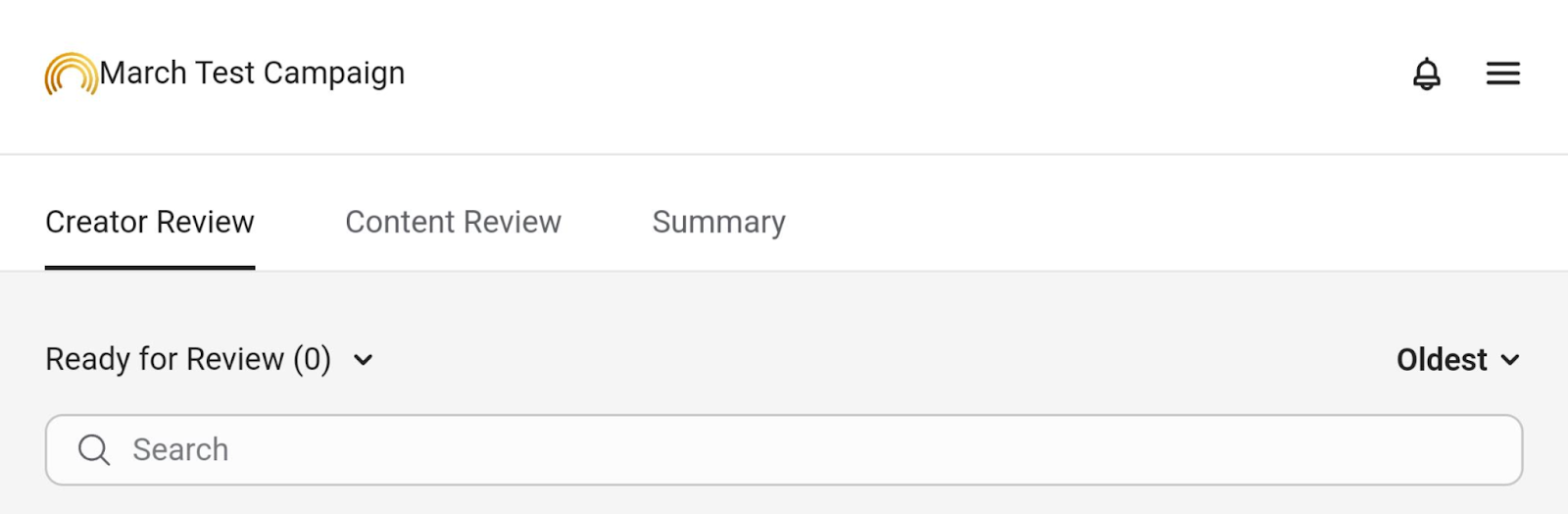Open the hamburger menu icon

click(1503, 74)
